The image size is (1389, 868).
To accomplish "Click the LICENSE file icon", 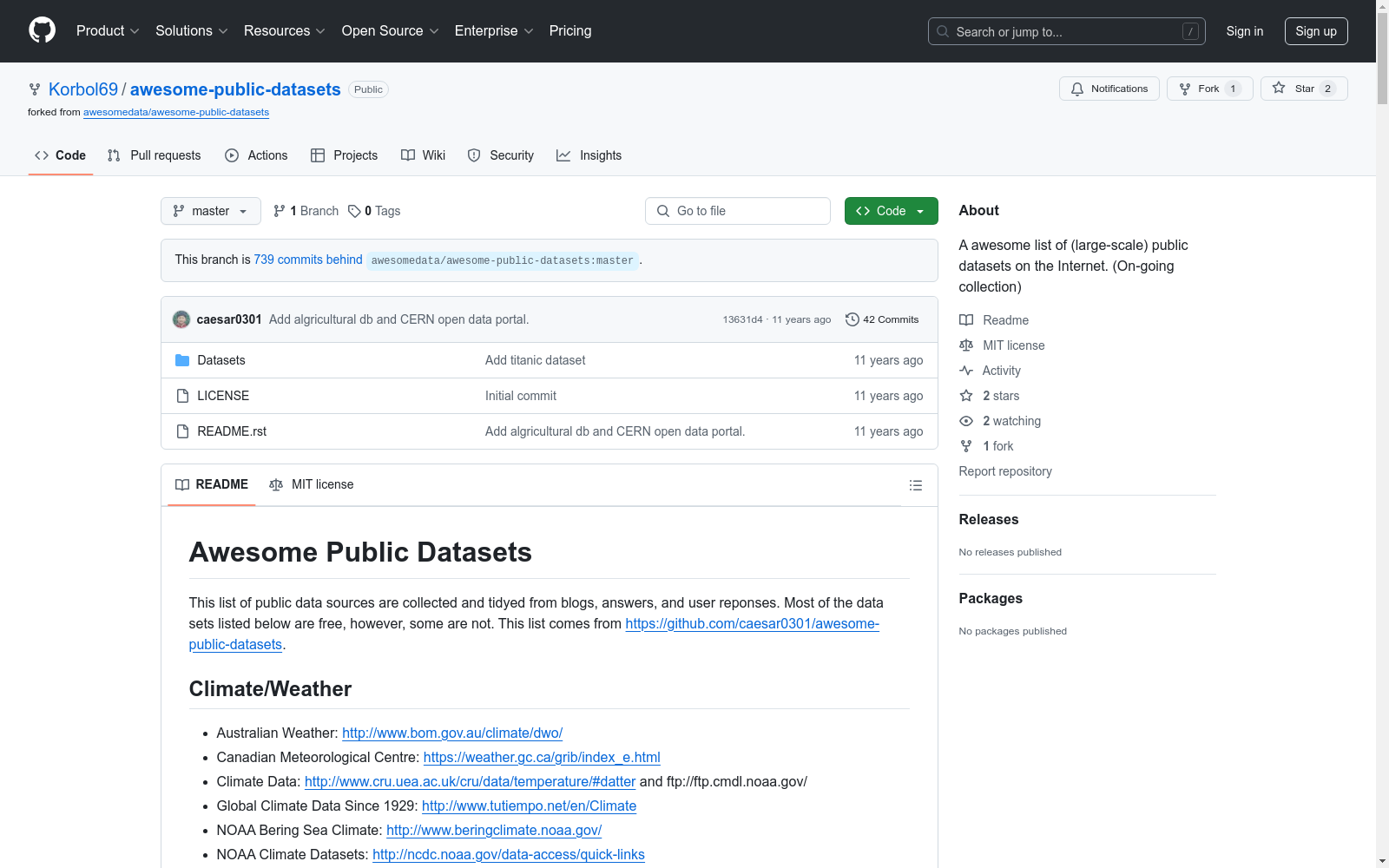I will 182,396.
